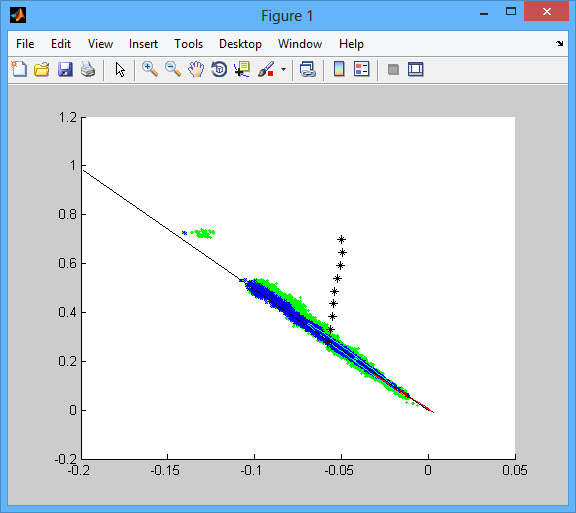Expand the Brush color dropdown arrow

tap(283, 69)
